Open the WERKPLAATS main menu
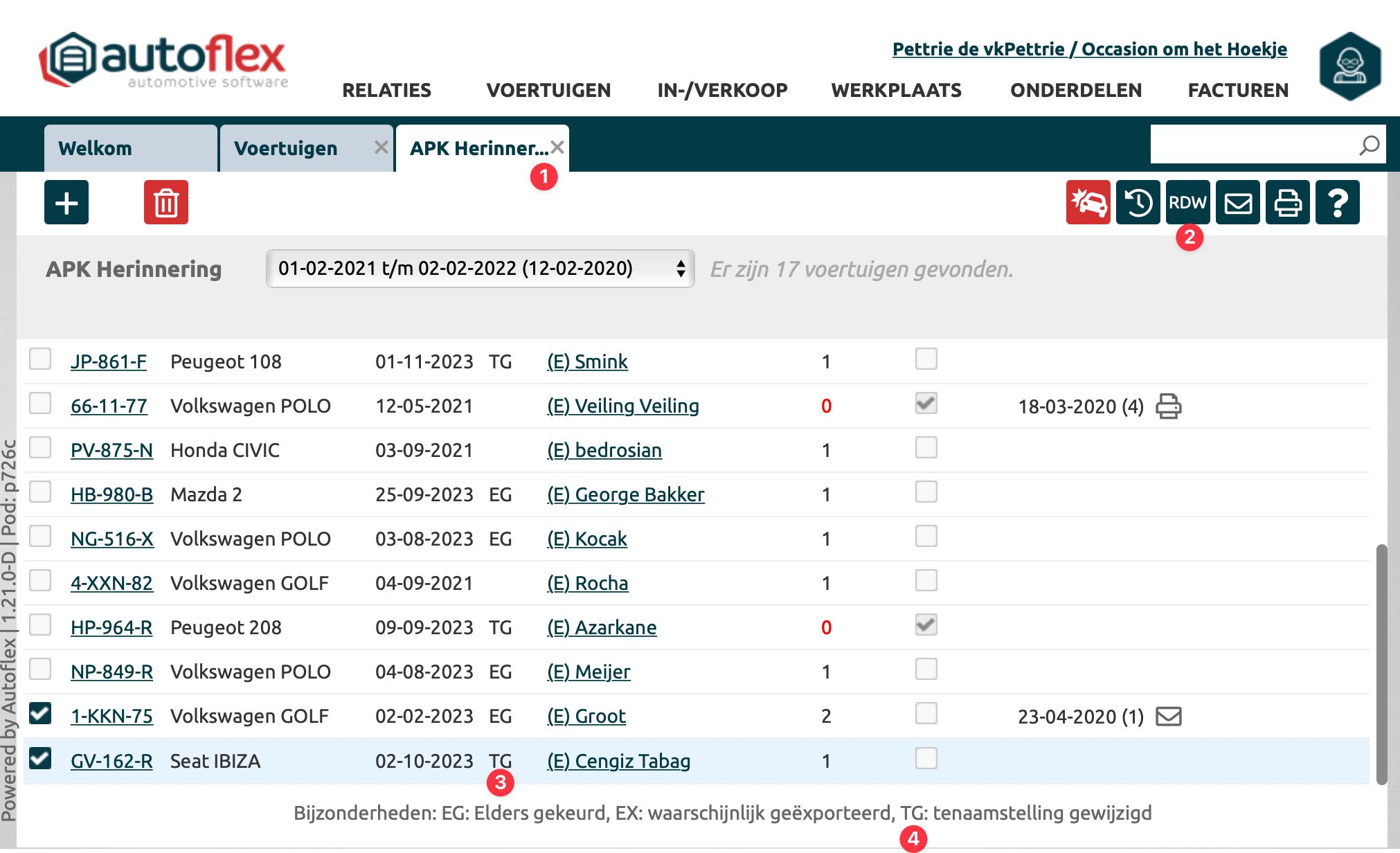 896,90
